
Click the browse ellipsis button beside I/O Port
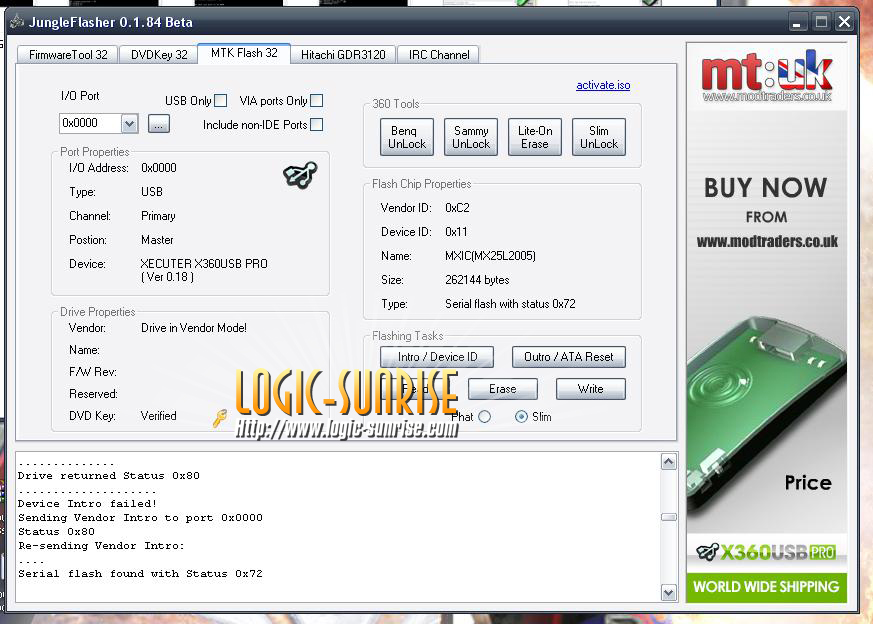[159, 124]
